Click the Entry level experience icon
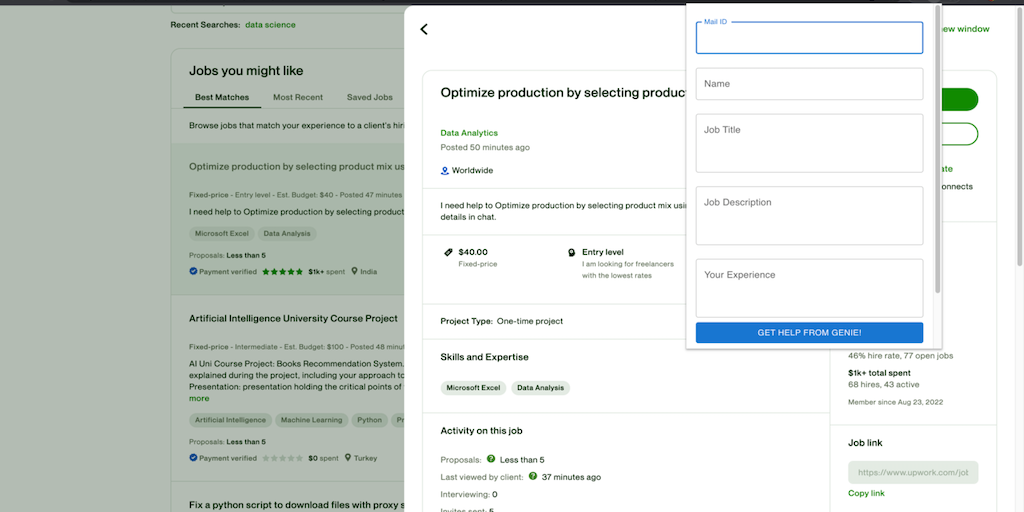 point(571,253)
